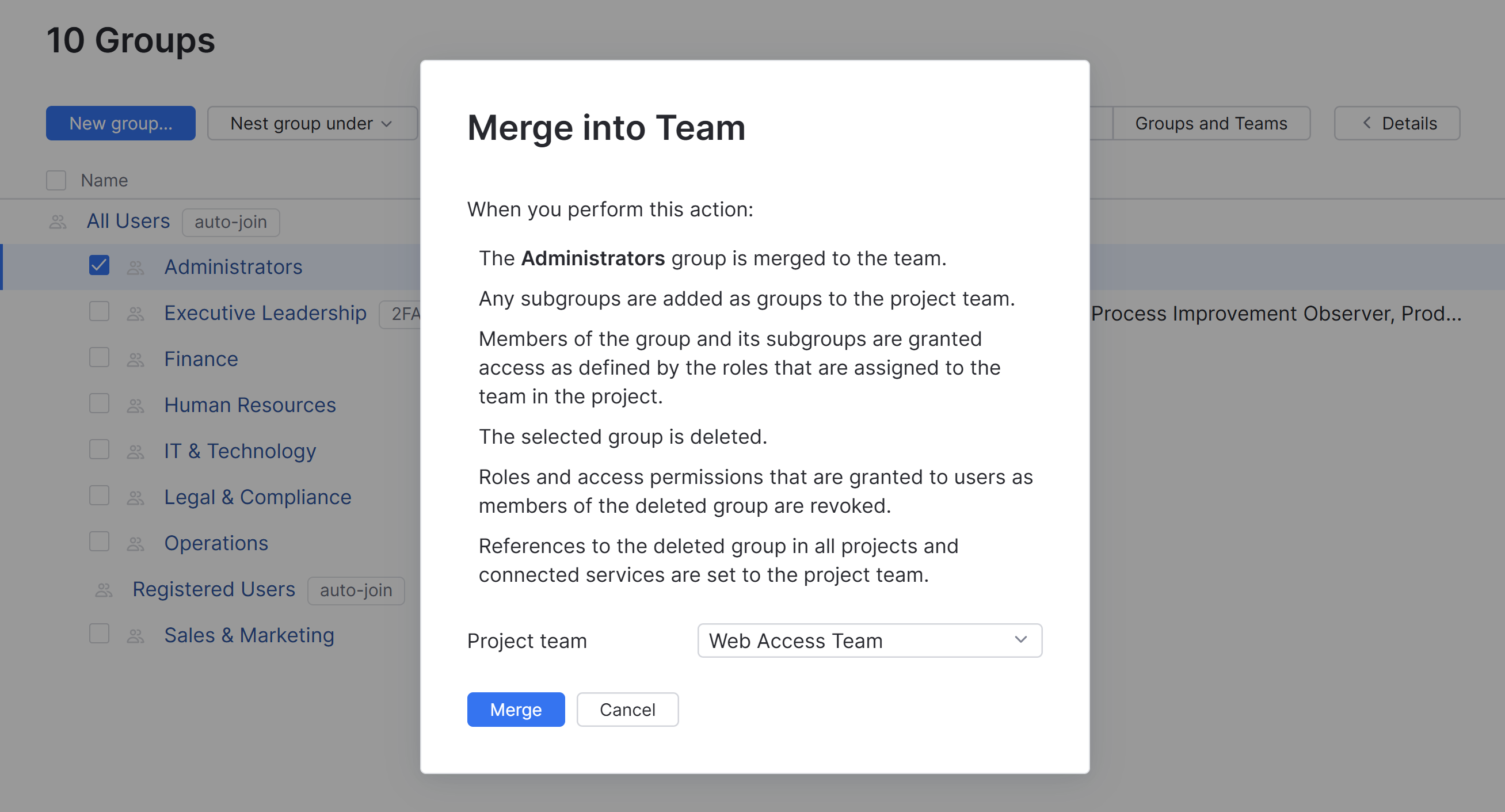
Task: Click the group icon beside Human Resources
Action: pyautogui.click(x=136, y=405)
